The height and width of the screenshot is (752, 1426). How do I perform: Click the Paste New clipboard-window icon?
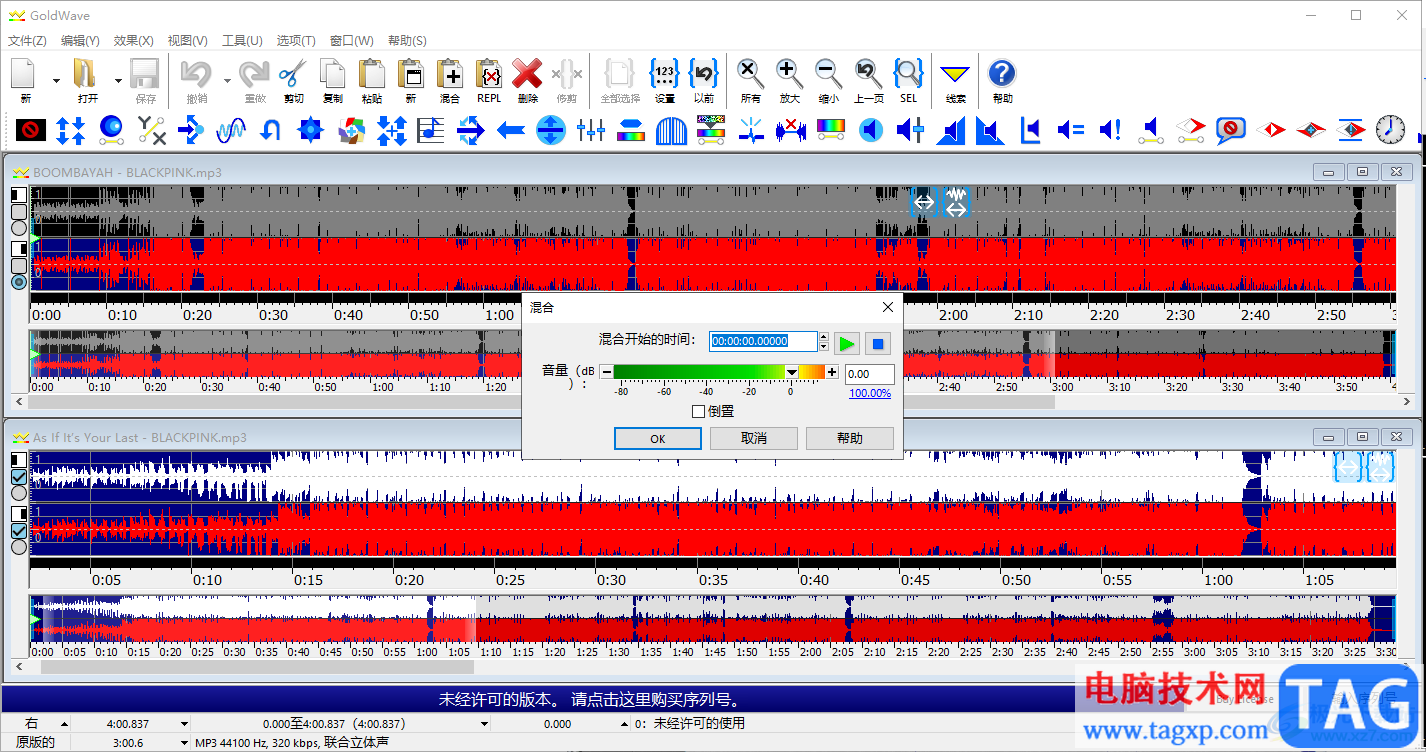410,74
